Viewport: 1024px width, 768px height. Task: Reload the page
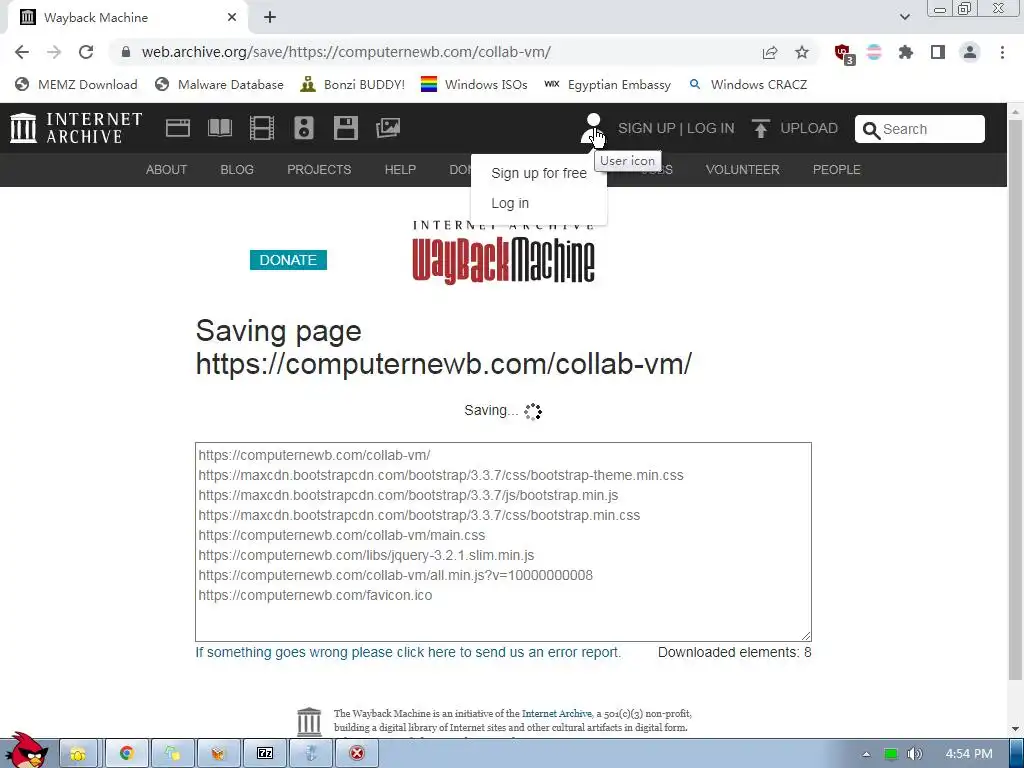tap(86, 52)
